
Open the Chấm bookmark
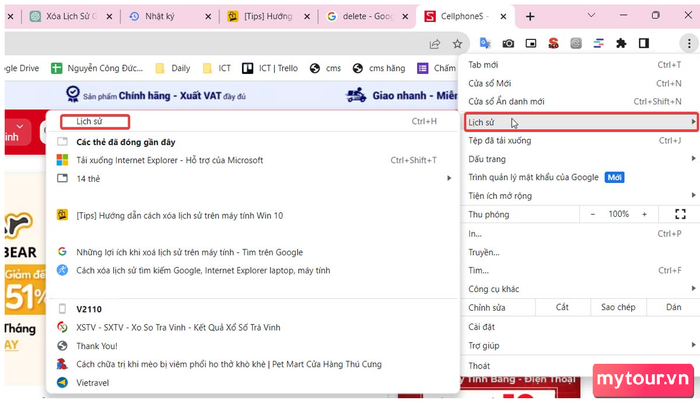point(436,68)
